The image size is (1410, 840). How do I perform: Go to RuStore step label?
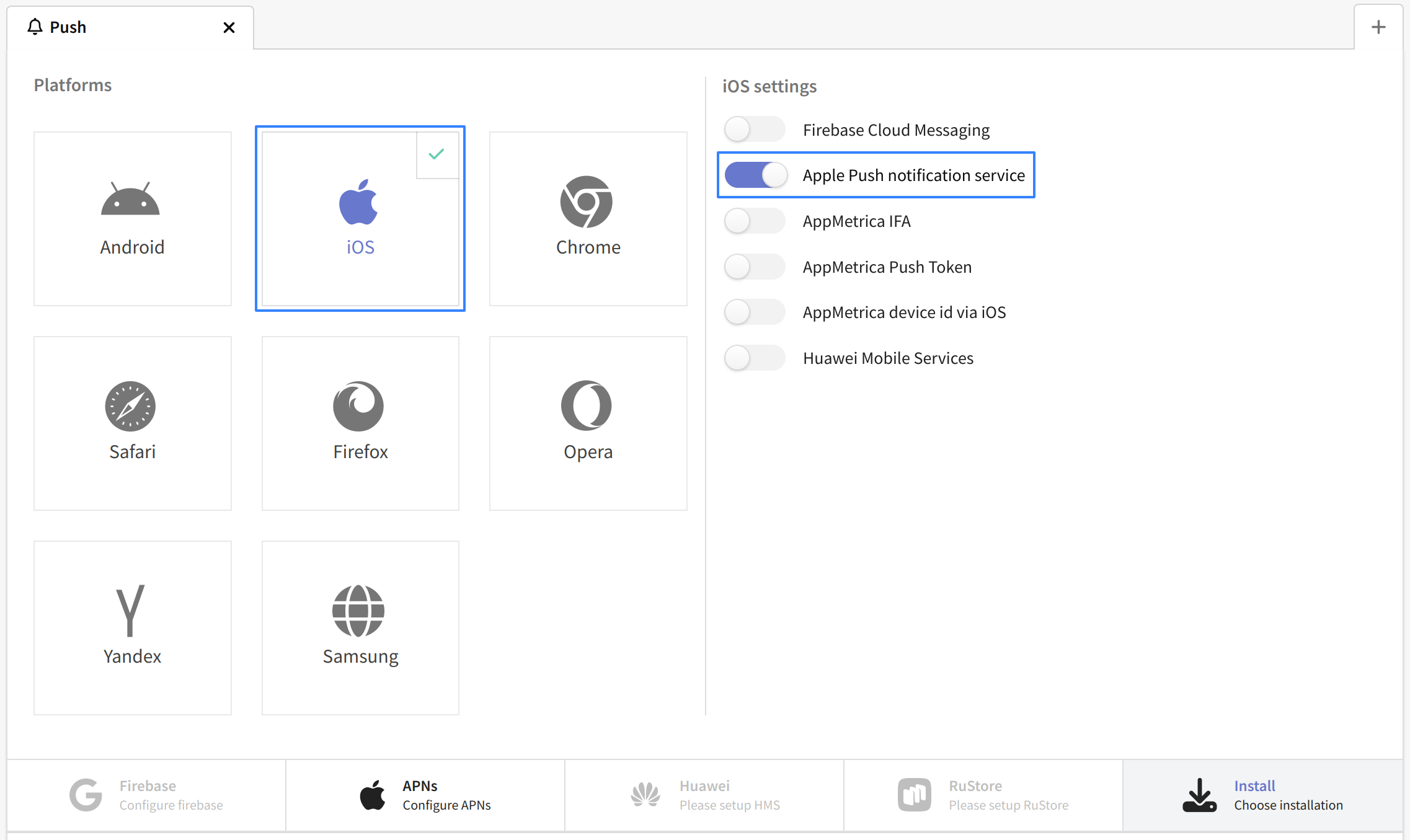[975, 785]
